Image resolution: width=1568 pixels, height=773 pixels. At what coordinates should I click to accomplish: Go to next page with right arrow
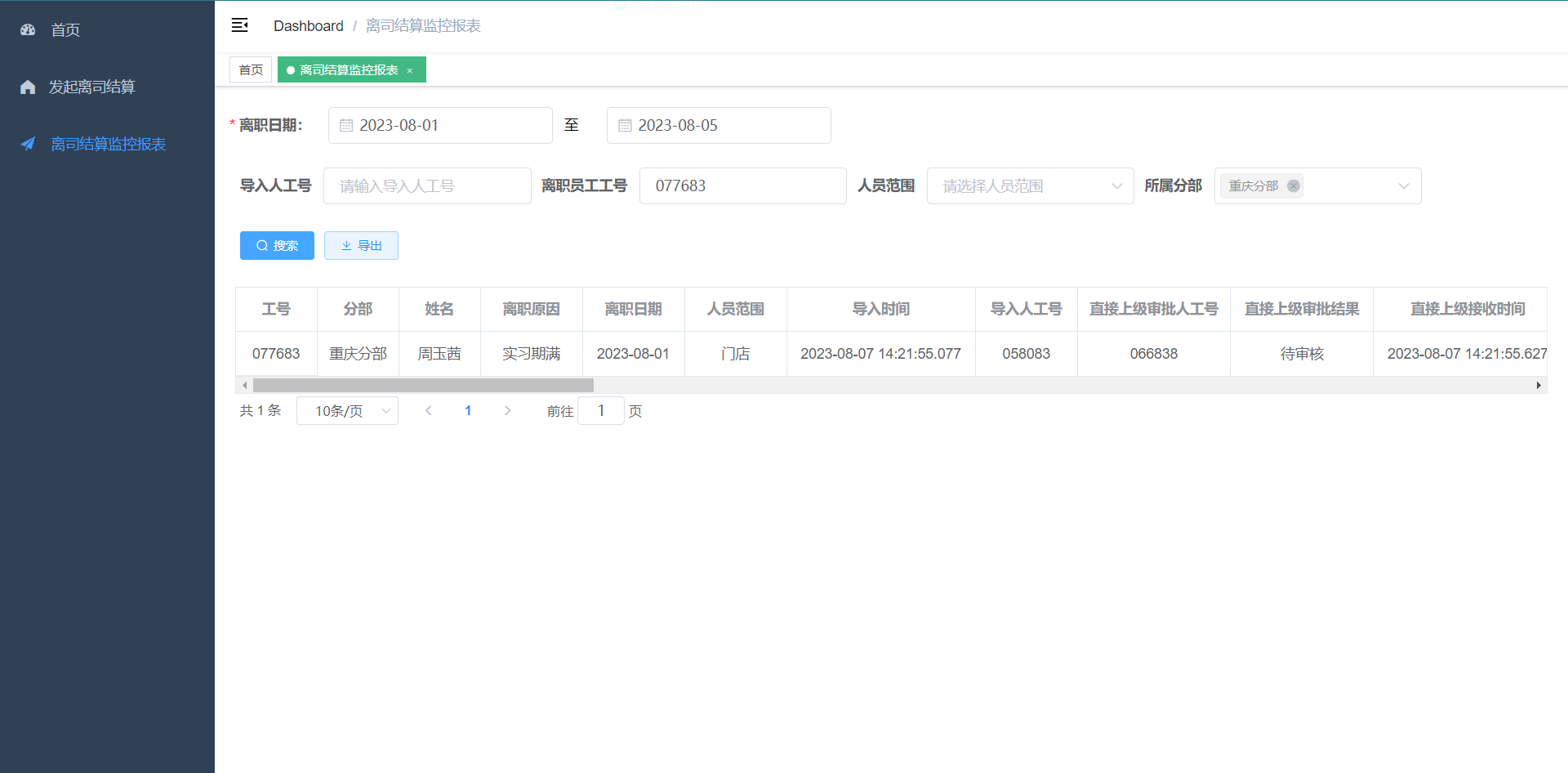(507, 410)
